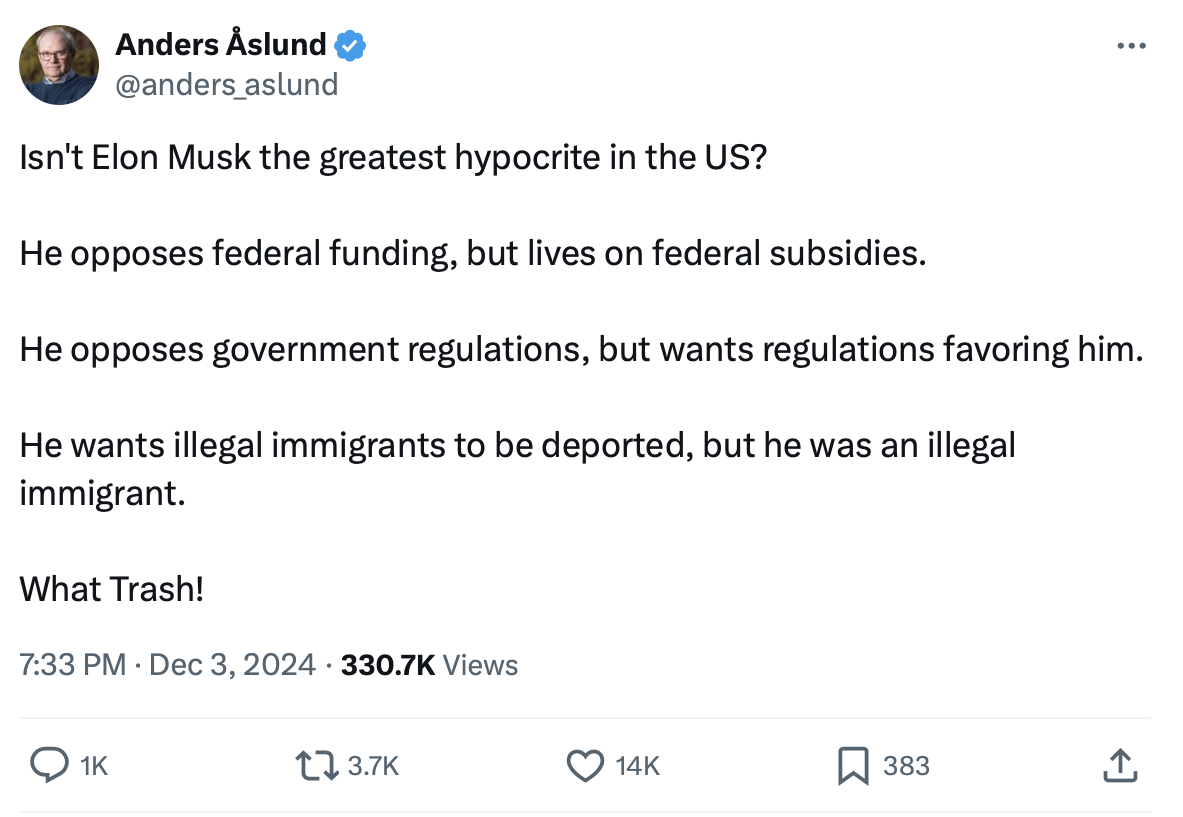Click the "What Trash!" closing line

click(112, 589)
